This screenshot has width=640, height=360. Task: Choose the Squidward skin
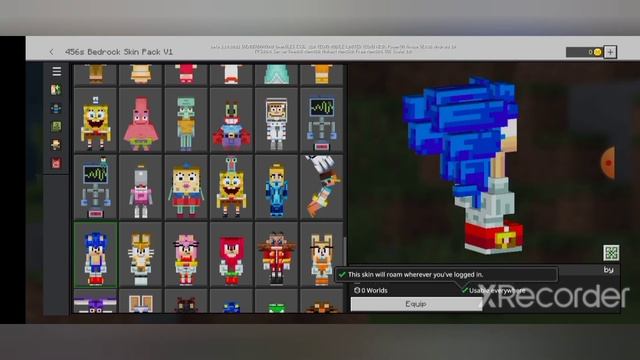click(x=186, y=120)
